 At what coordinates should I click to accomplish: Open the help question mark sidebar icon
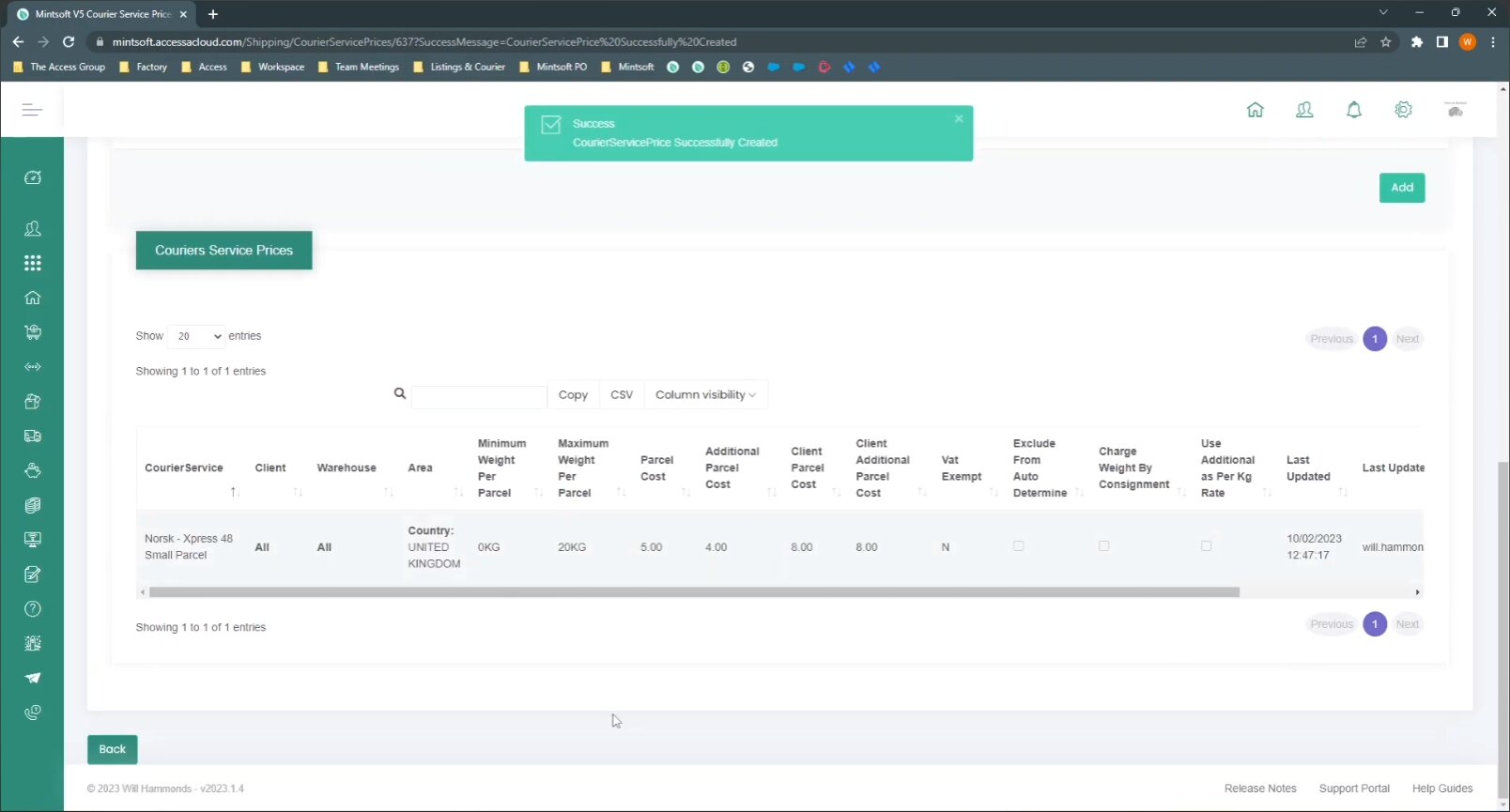point(33,609)
